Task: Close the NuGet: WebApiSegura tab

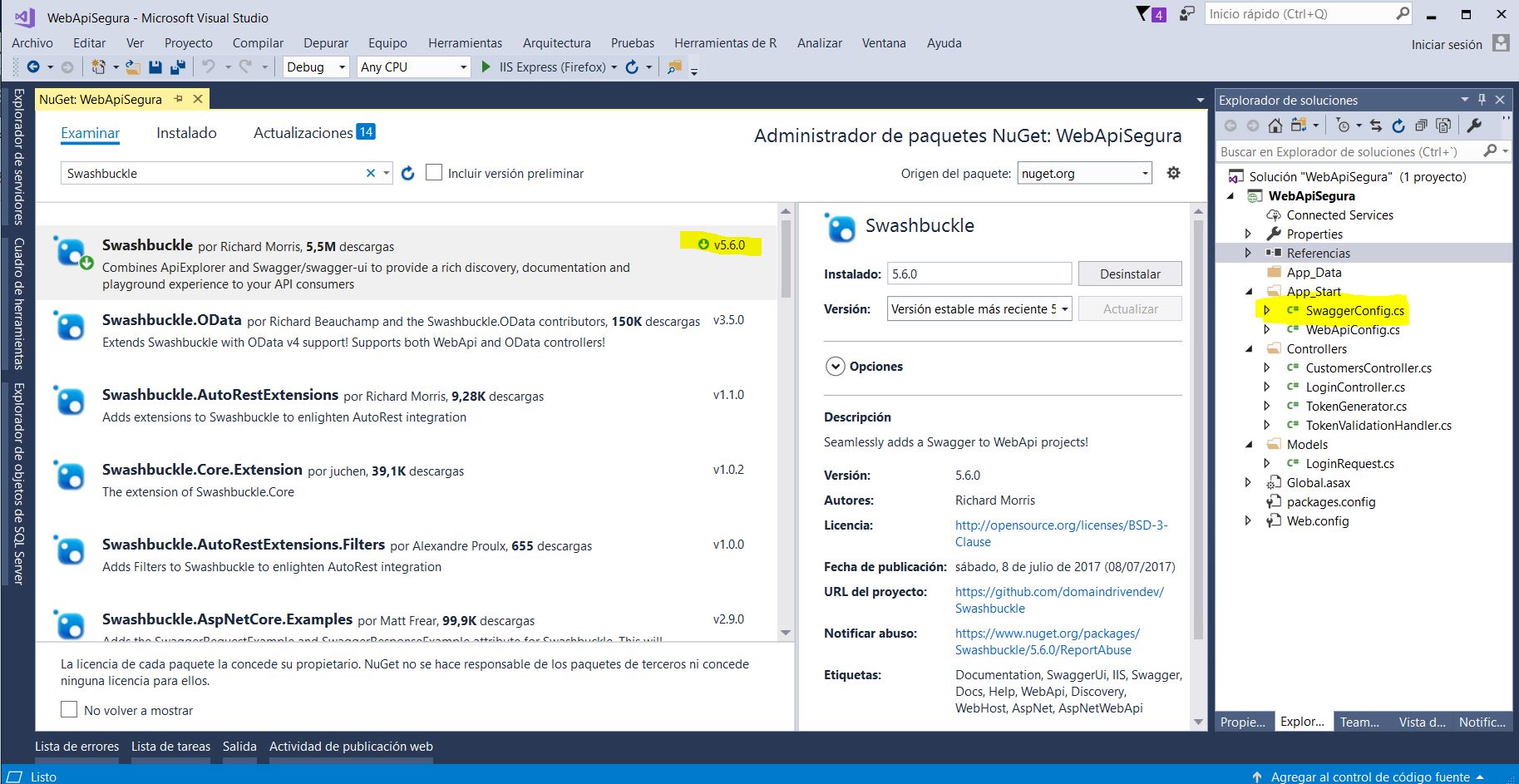Action: point(198,99)
